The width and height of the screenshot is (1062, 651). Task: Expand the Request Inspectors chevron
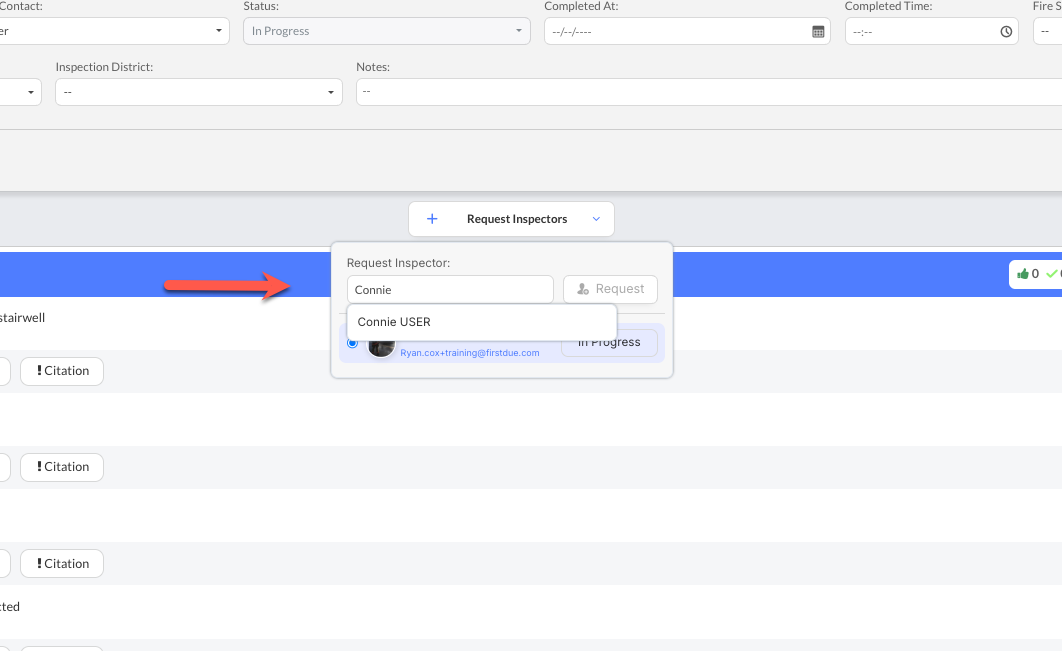click(596, 219)
